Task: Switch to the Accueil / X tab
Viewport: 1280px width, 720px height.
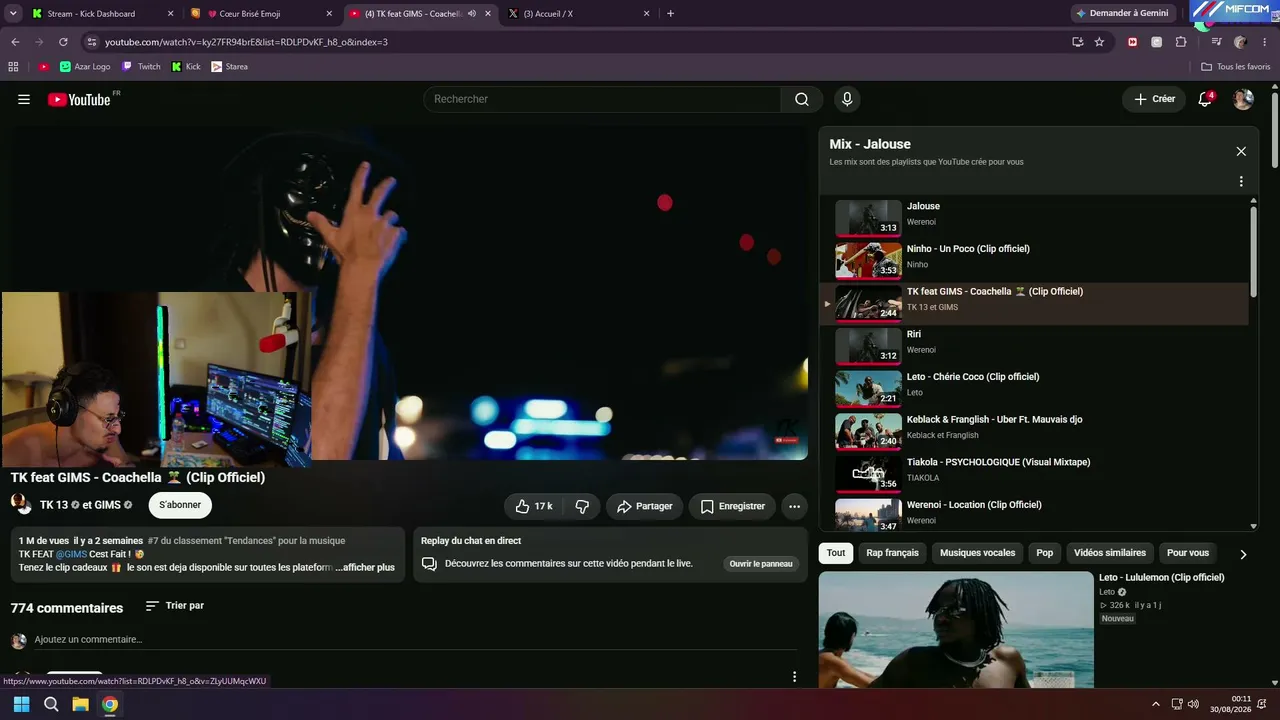Action: click(x=580, y=14)
